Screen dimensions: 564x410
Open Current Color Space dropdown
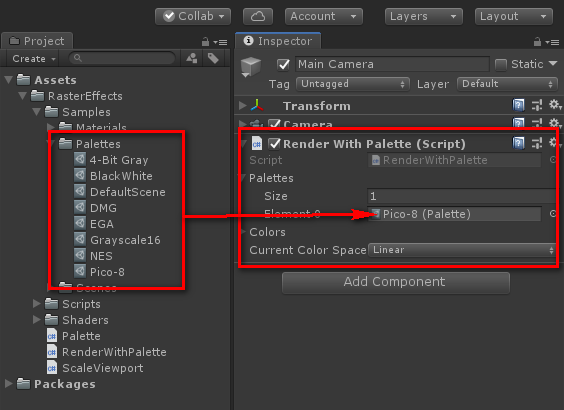tap(462, 250)
